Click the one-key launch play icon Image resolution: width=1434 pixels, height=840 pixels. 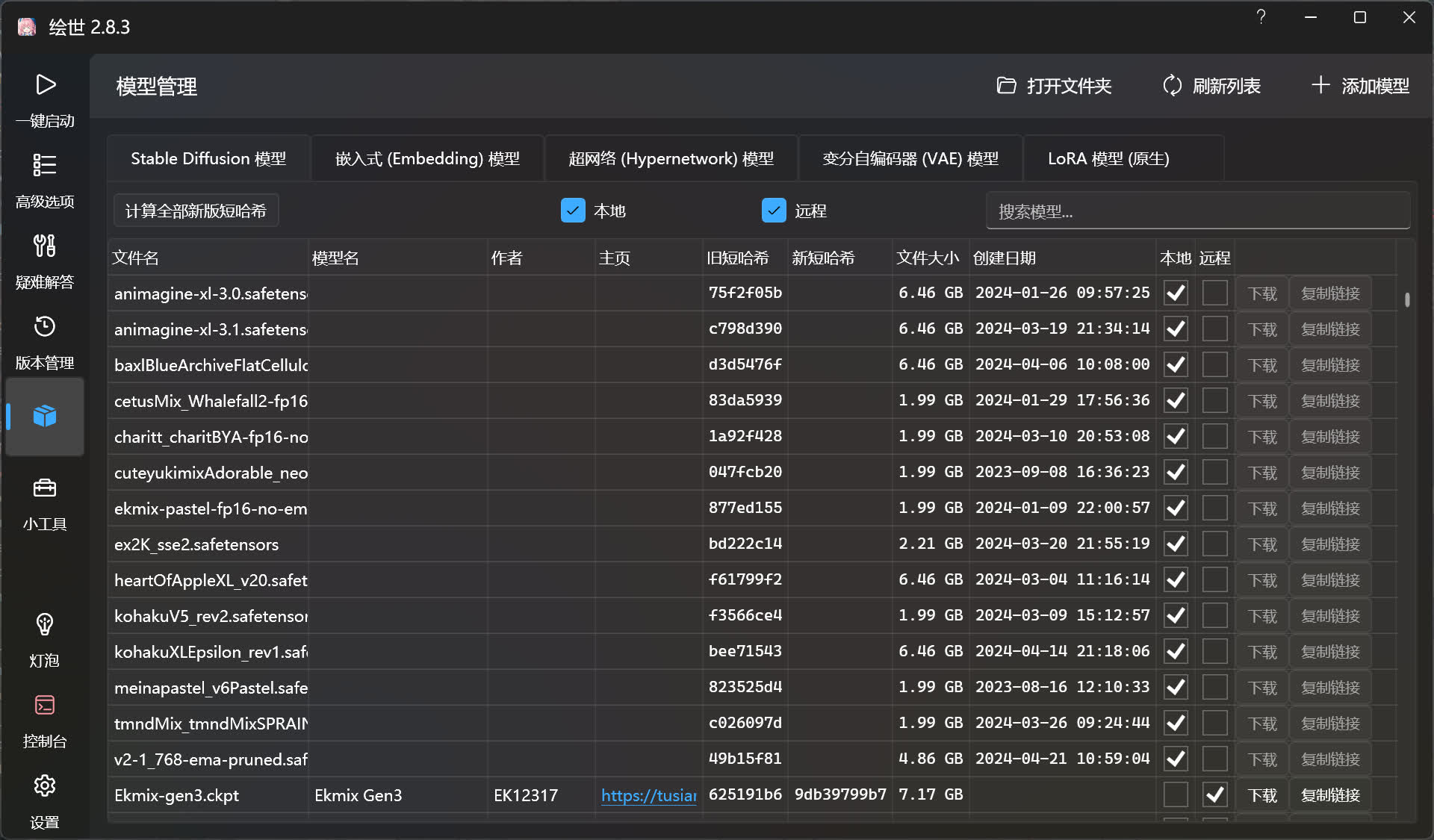(x=45, y=85)
